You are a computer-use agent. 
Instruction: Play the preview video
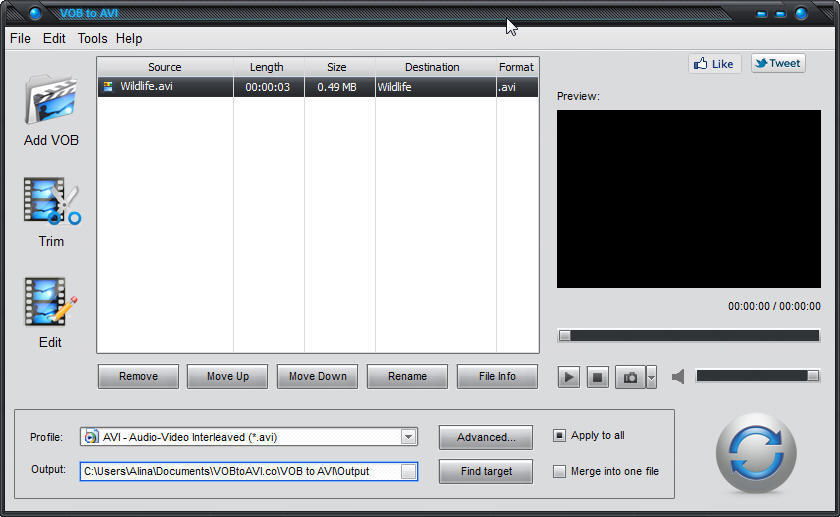pyautogui.click(x=568, y=377)
